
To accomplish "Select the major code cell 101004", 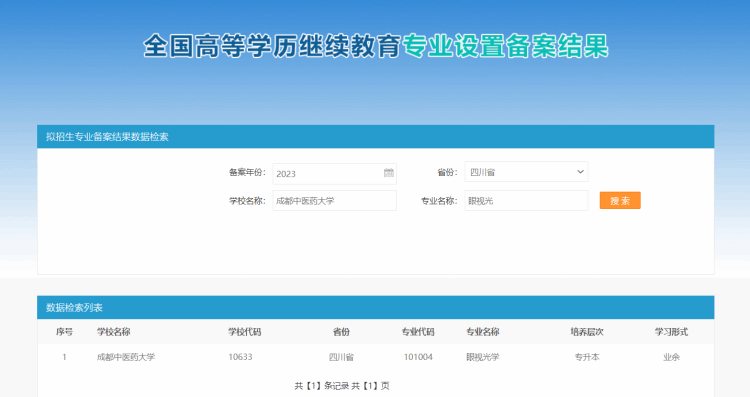I will click(418, 357).
